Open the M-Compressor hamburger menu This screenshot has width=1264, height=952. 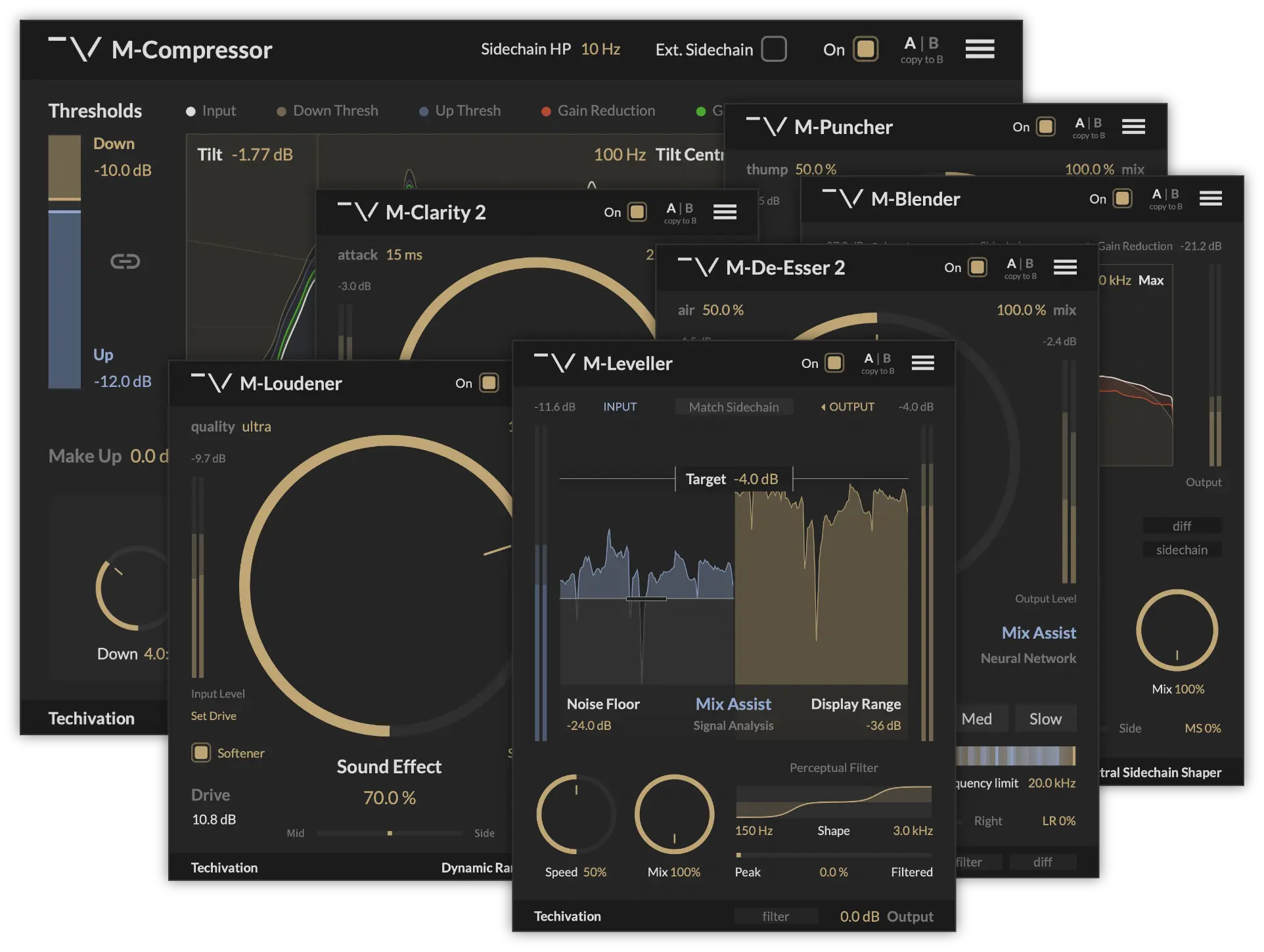point(980,49)
